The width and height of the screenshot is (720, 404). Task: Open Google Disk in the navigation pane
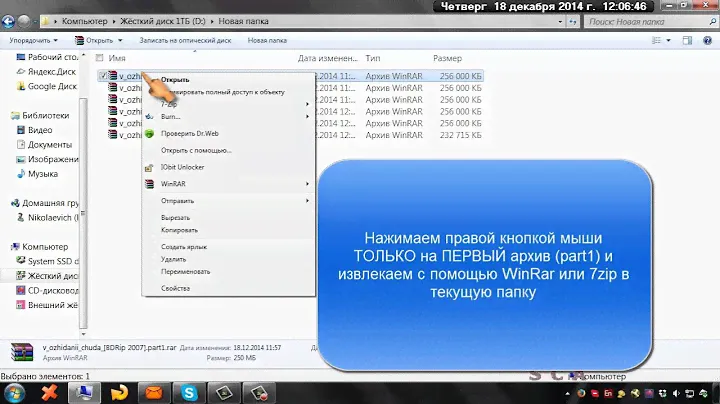point(49,86)
